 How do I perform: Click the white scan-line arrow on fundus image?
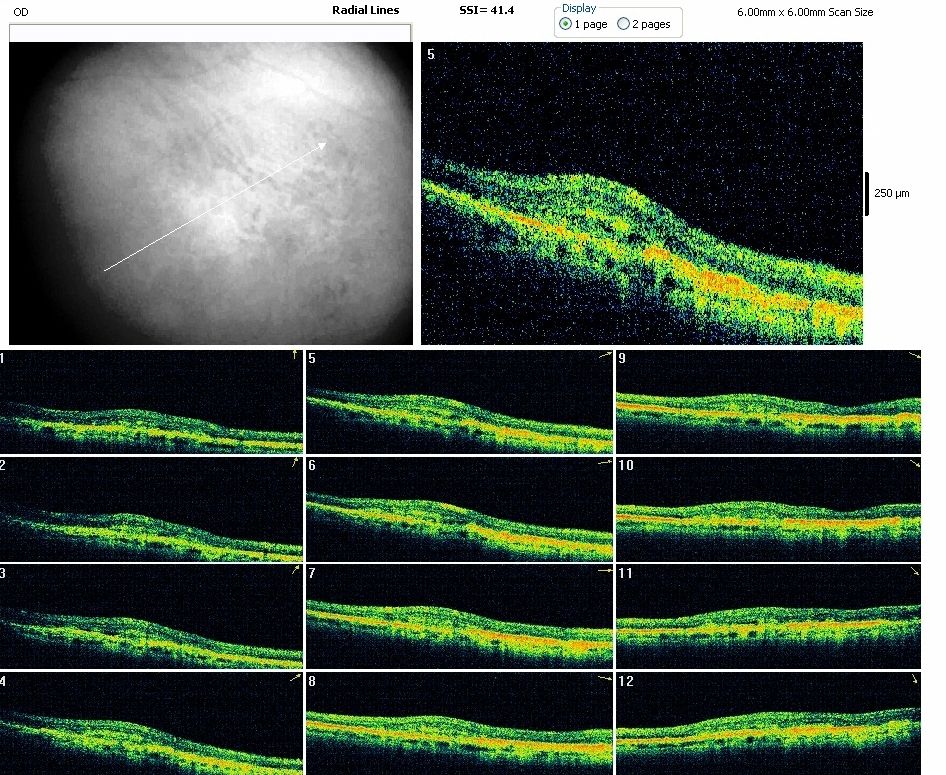tap(215, 207)
